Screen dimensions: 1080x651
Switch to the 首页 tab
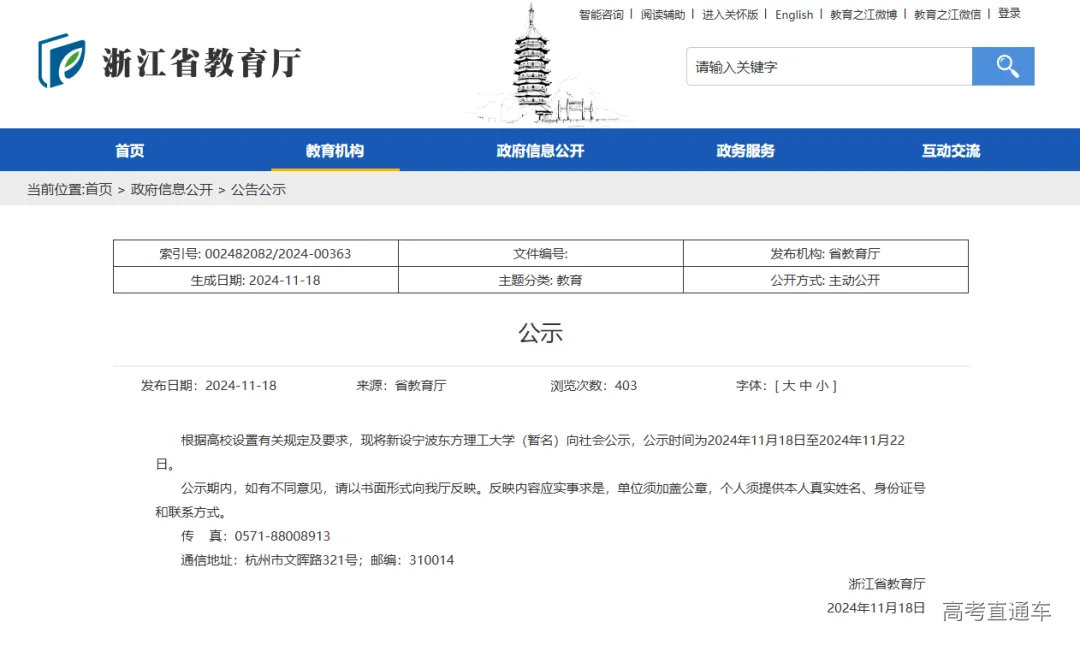click(131, 150)
